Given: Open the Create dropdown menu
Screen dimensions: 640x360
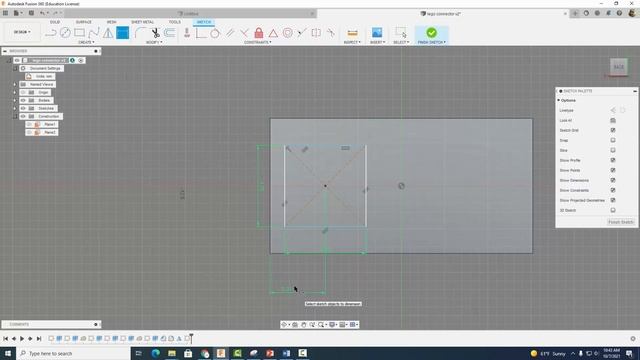Looking at the screenshot, I should click(86, 42).
